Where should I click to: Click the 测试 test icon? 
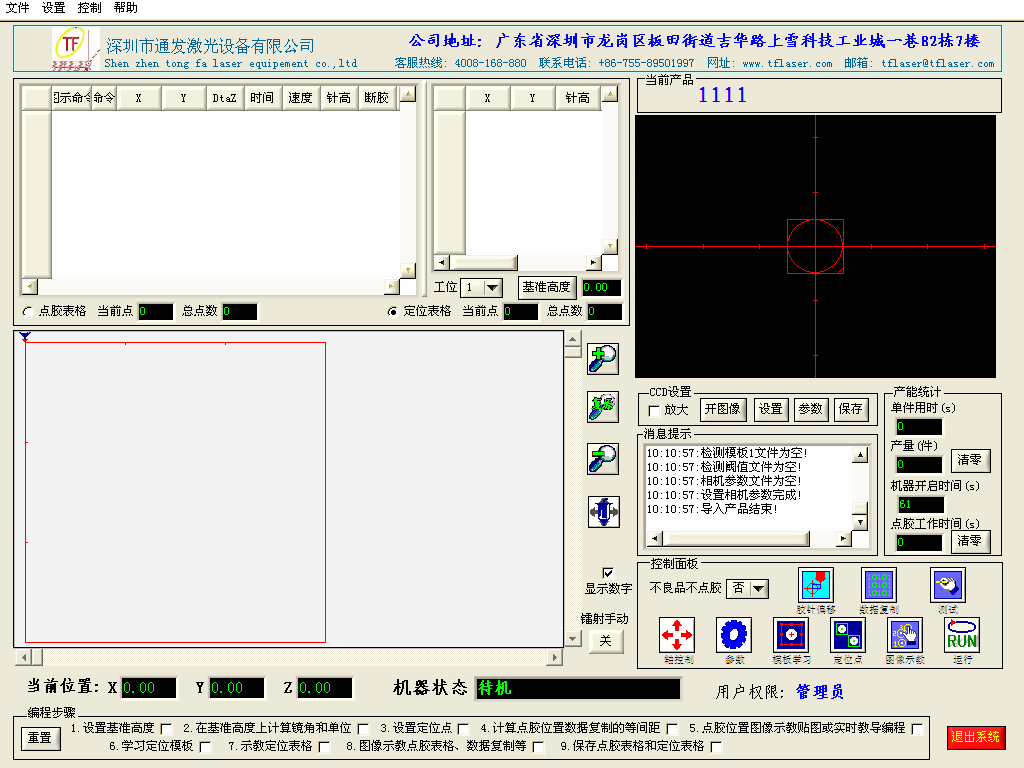[947, 585]
